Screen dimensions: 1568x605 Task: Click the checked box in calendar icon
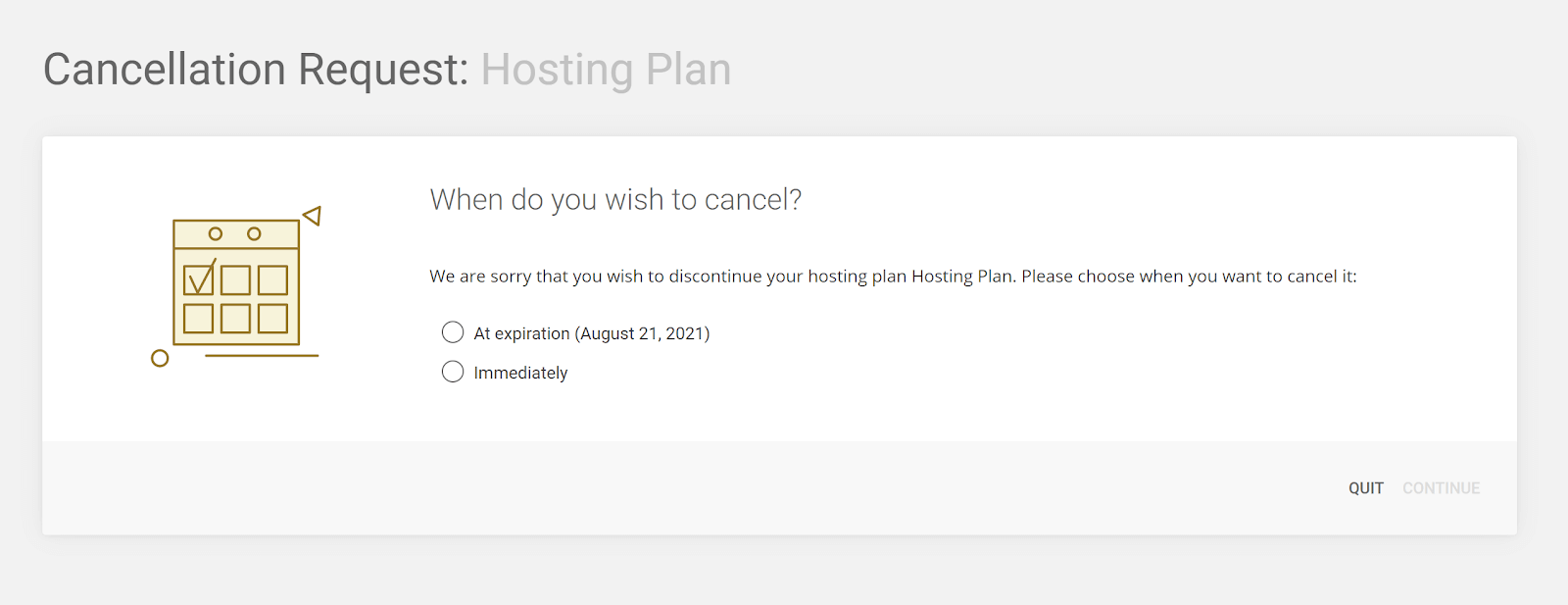[199, 279]
